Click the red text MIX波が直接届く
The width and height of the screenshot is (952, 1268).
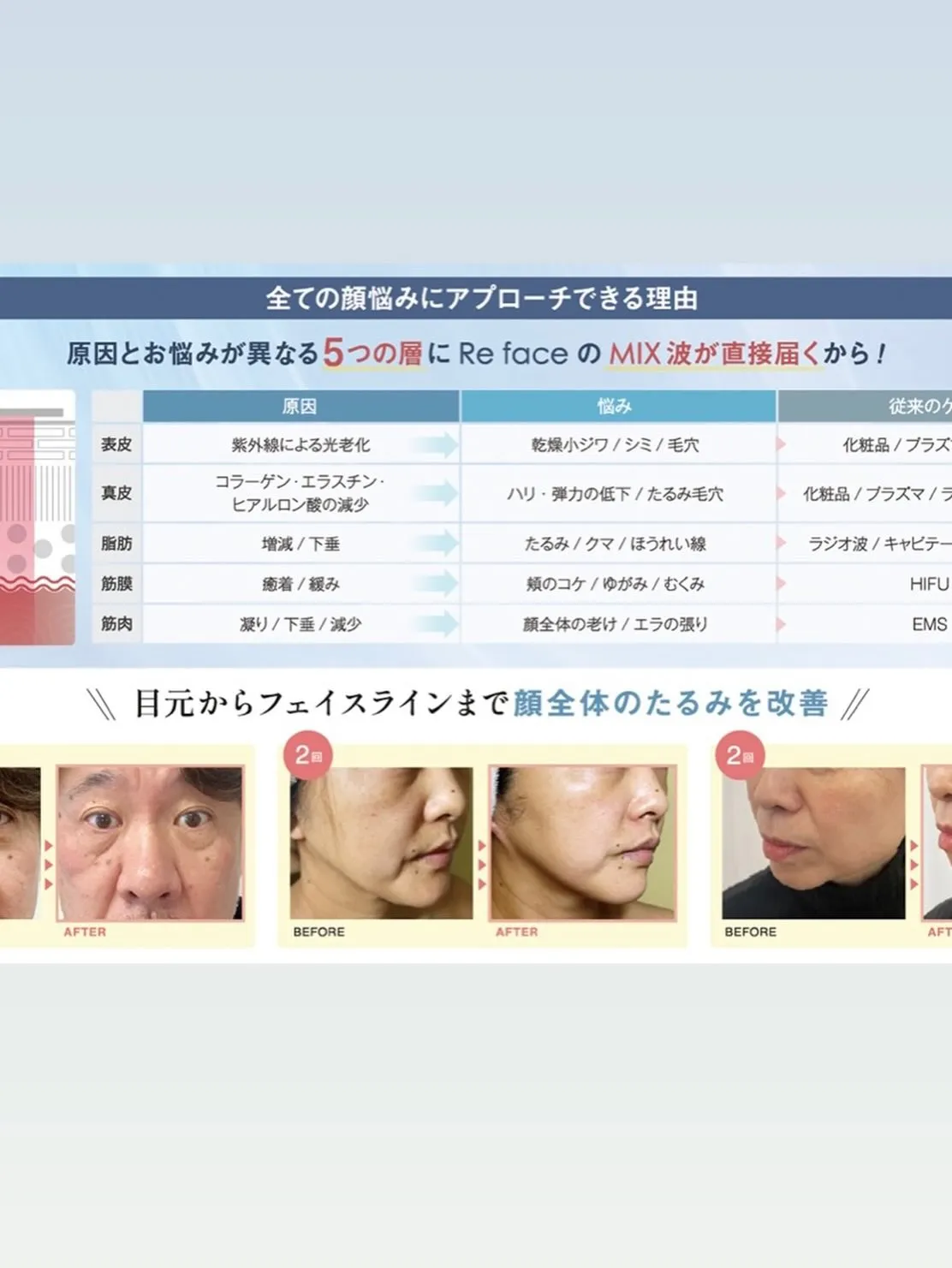tap(715, 353)
